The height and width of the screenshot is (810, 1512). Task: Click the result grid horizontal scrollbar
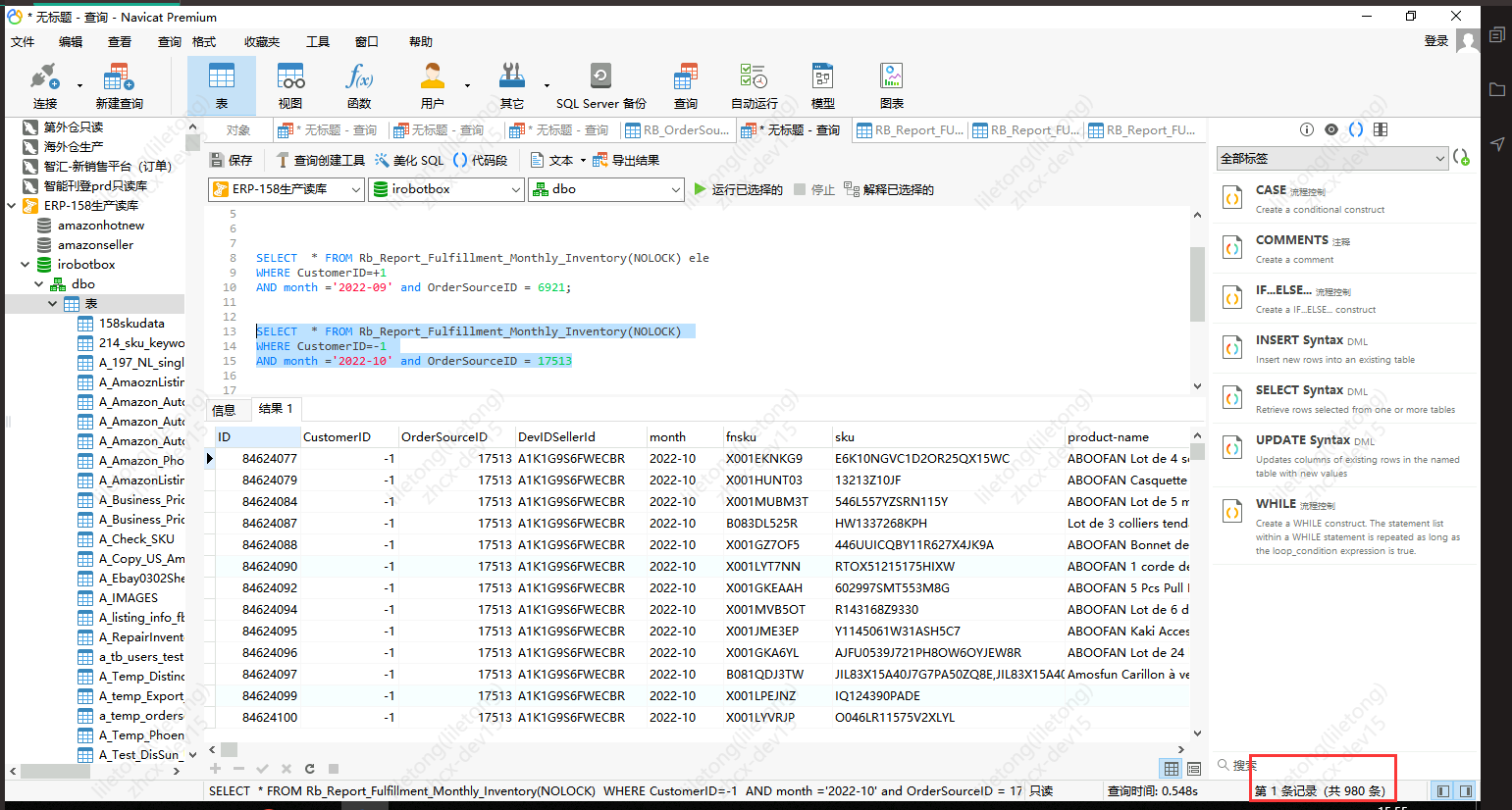coord(230,749)
